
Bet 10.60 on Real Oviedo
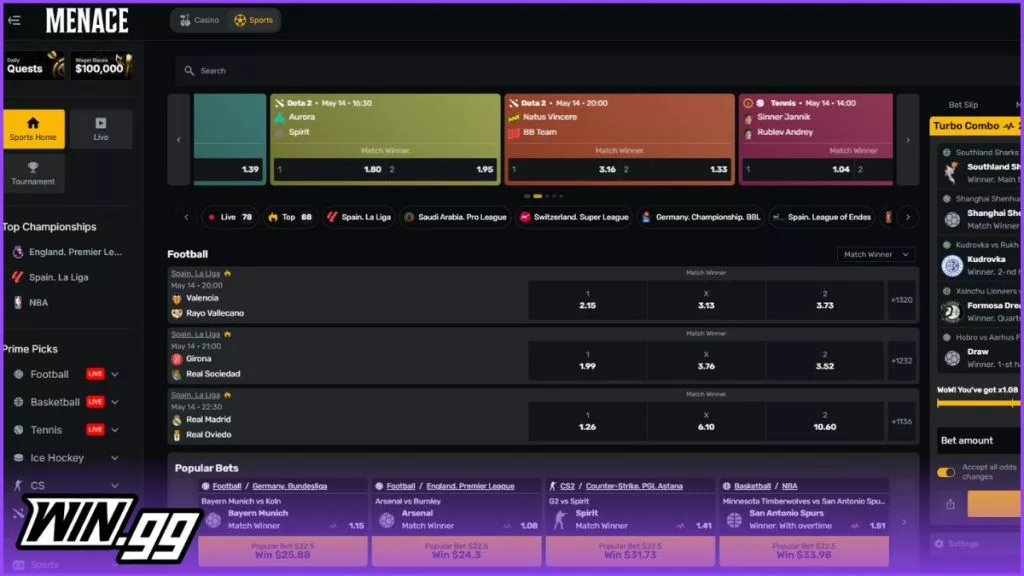[825, 422]
